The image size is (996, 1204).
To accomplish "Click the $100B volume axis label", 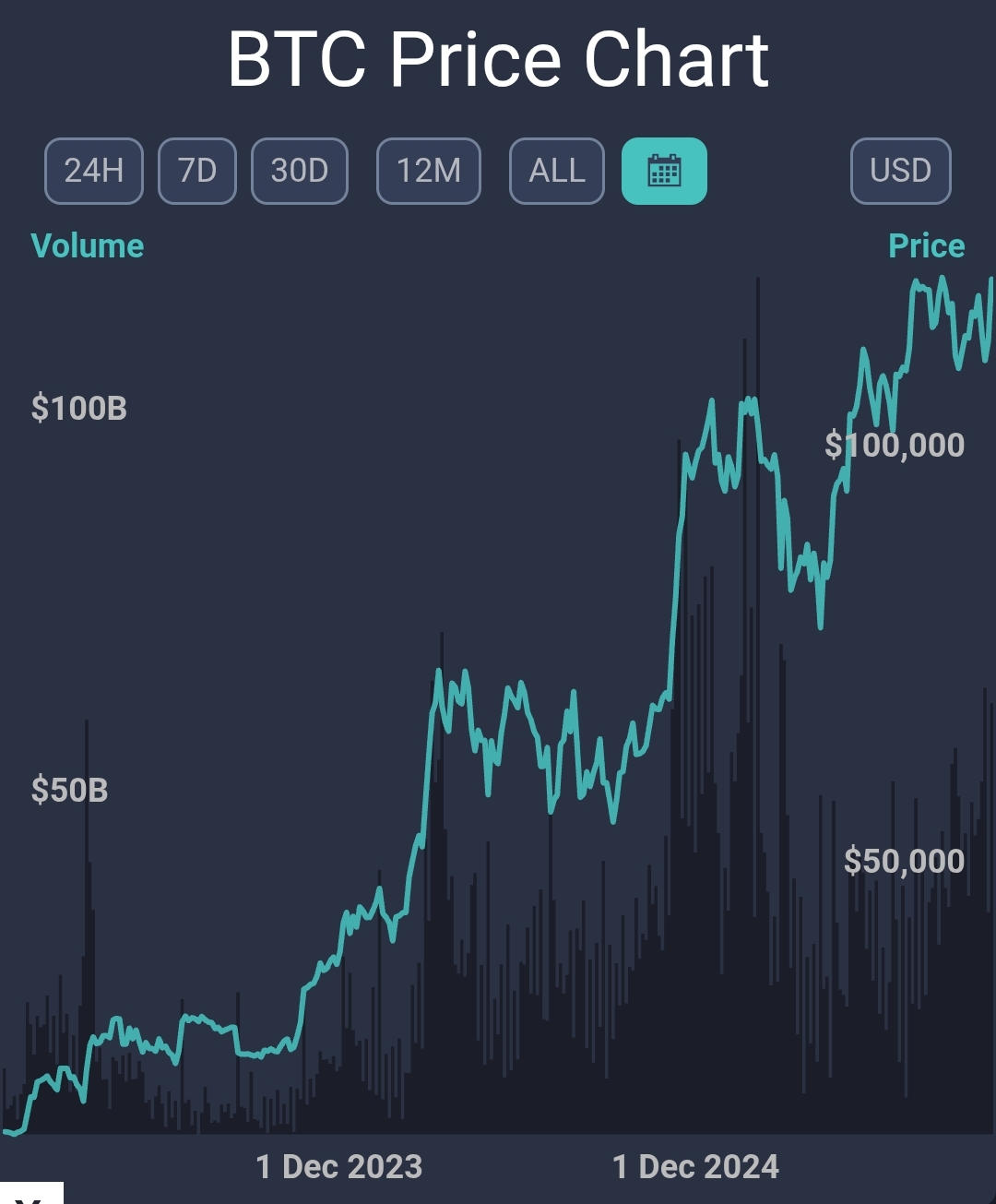I will tap(79, 408).
